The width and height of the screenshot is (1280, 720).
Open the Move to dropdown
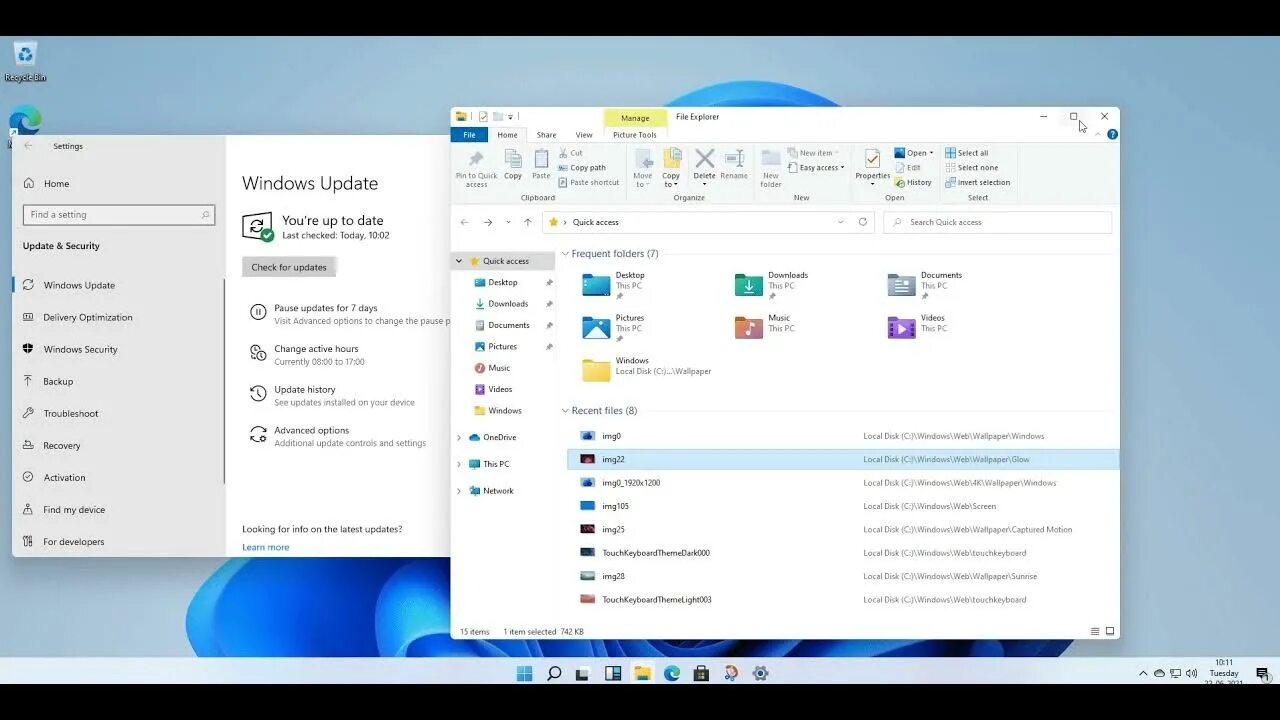pyautogui.click(x=643, y=185)
